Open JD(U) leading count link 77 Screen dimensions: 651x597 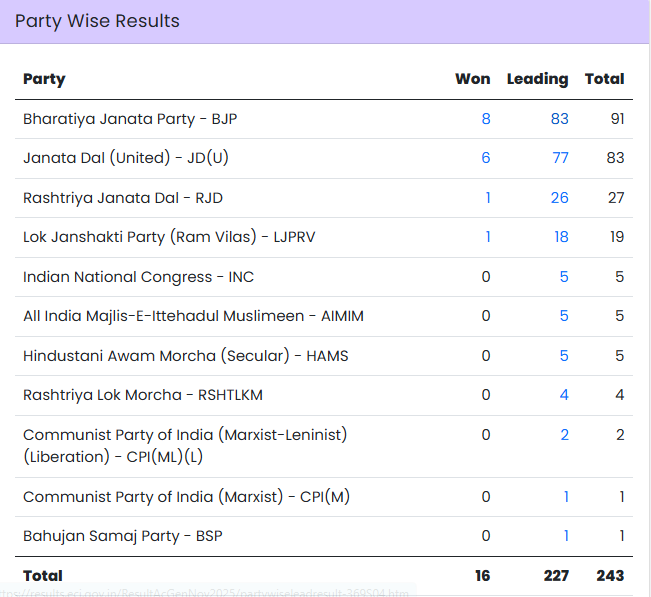560,158
